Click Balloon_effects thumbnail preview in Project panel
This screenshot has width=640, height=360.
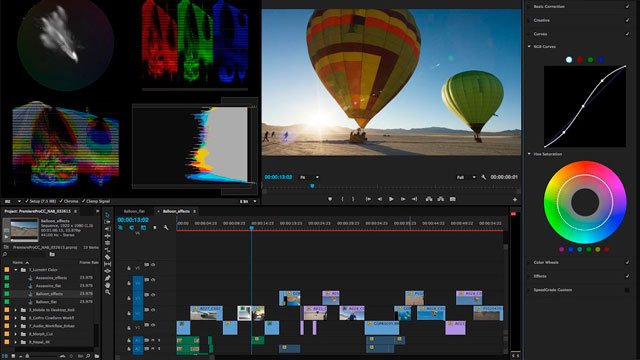point(24,229)
